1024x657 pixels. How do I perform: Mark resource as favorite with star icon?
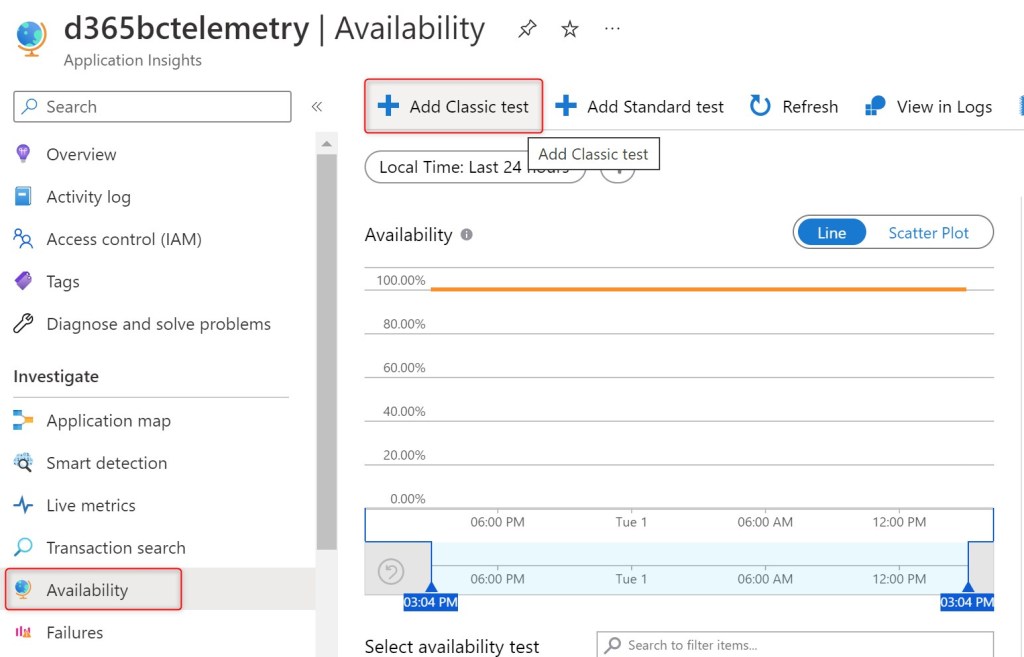(x=570, y=30)
